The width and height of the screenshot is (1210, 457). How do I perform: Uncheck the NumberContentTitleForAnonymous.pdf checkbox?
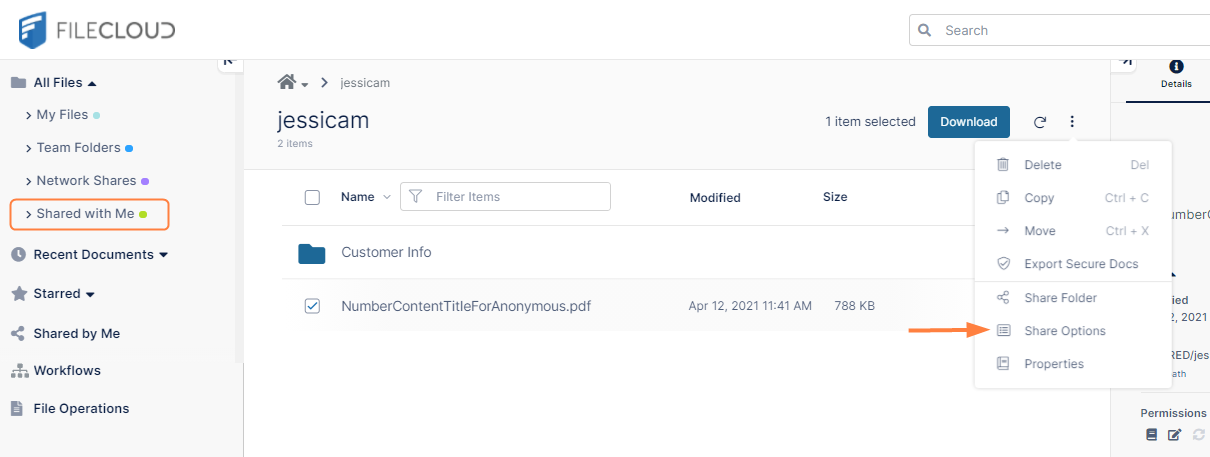pyautogui.click(x=312, y=306)
